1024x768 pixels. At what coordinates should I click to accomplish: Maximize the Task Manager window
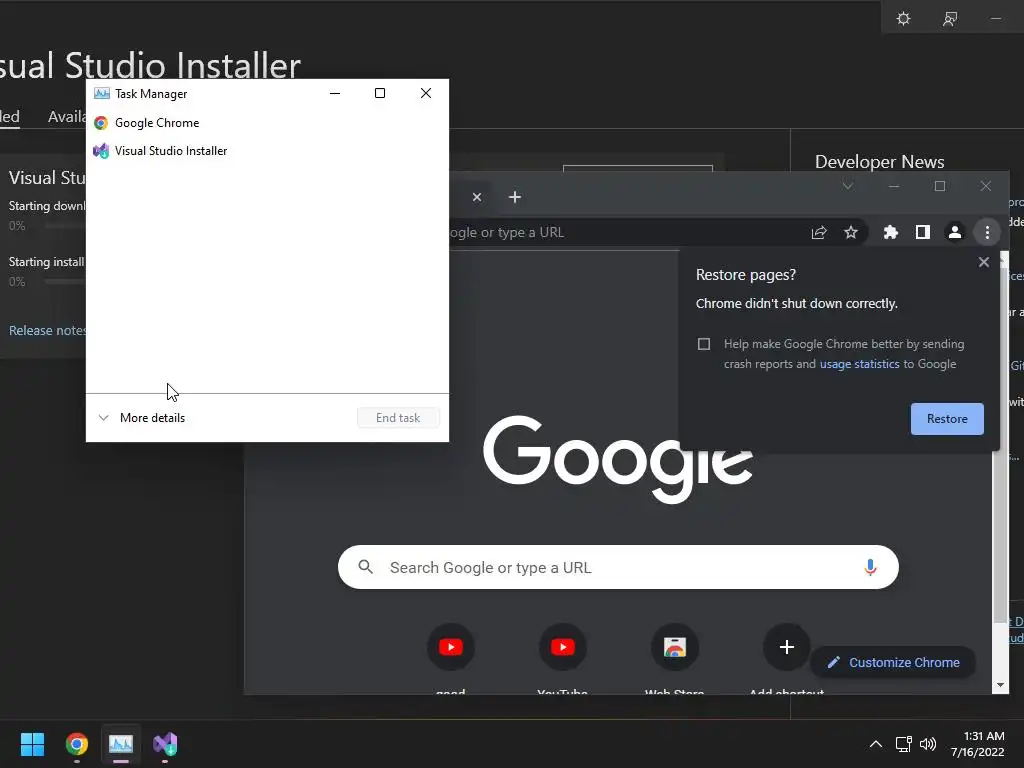(379, 93)
